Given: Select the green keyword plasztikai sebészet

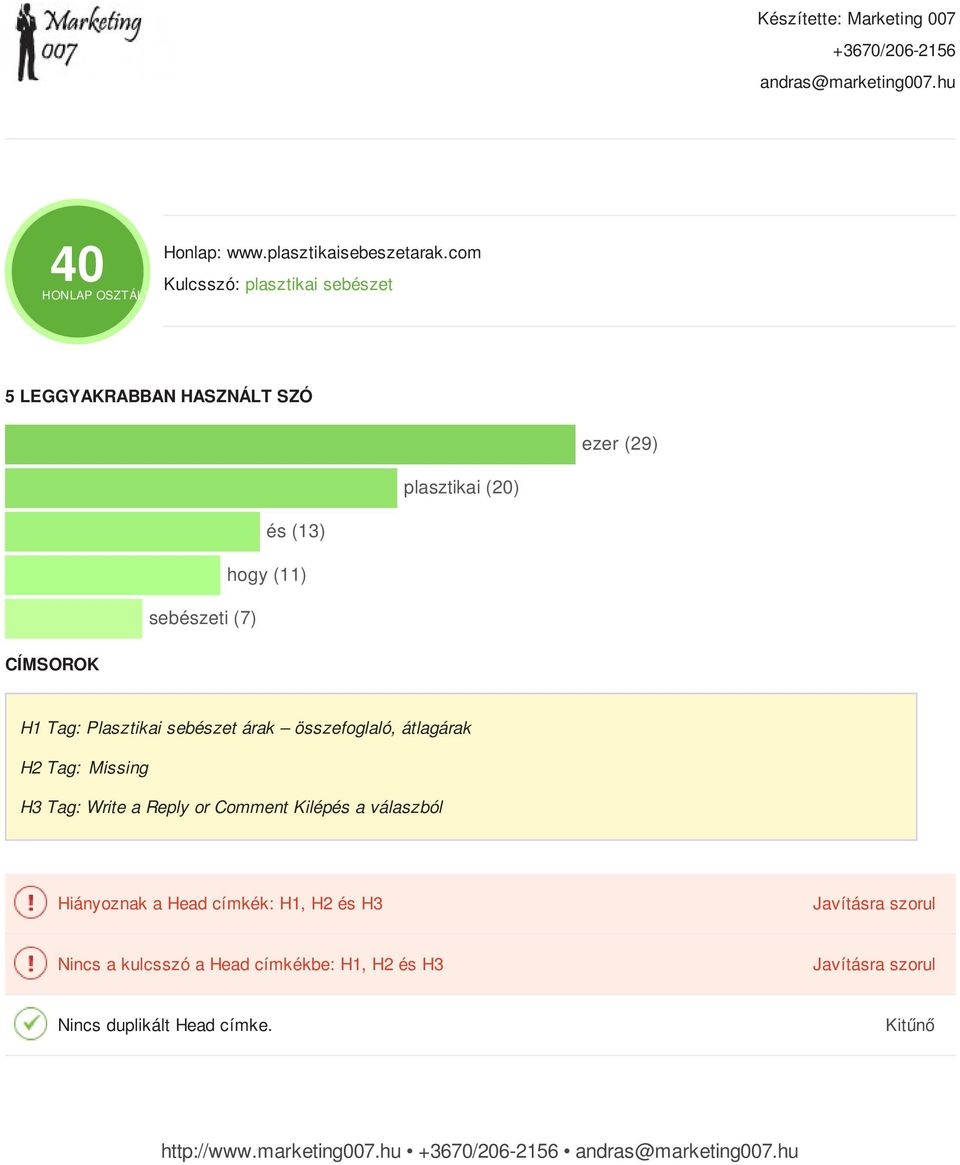Looking at the screenshot, I should coord(319,285).
